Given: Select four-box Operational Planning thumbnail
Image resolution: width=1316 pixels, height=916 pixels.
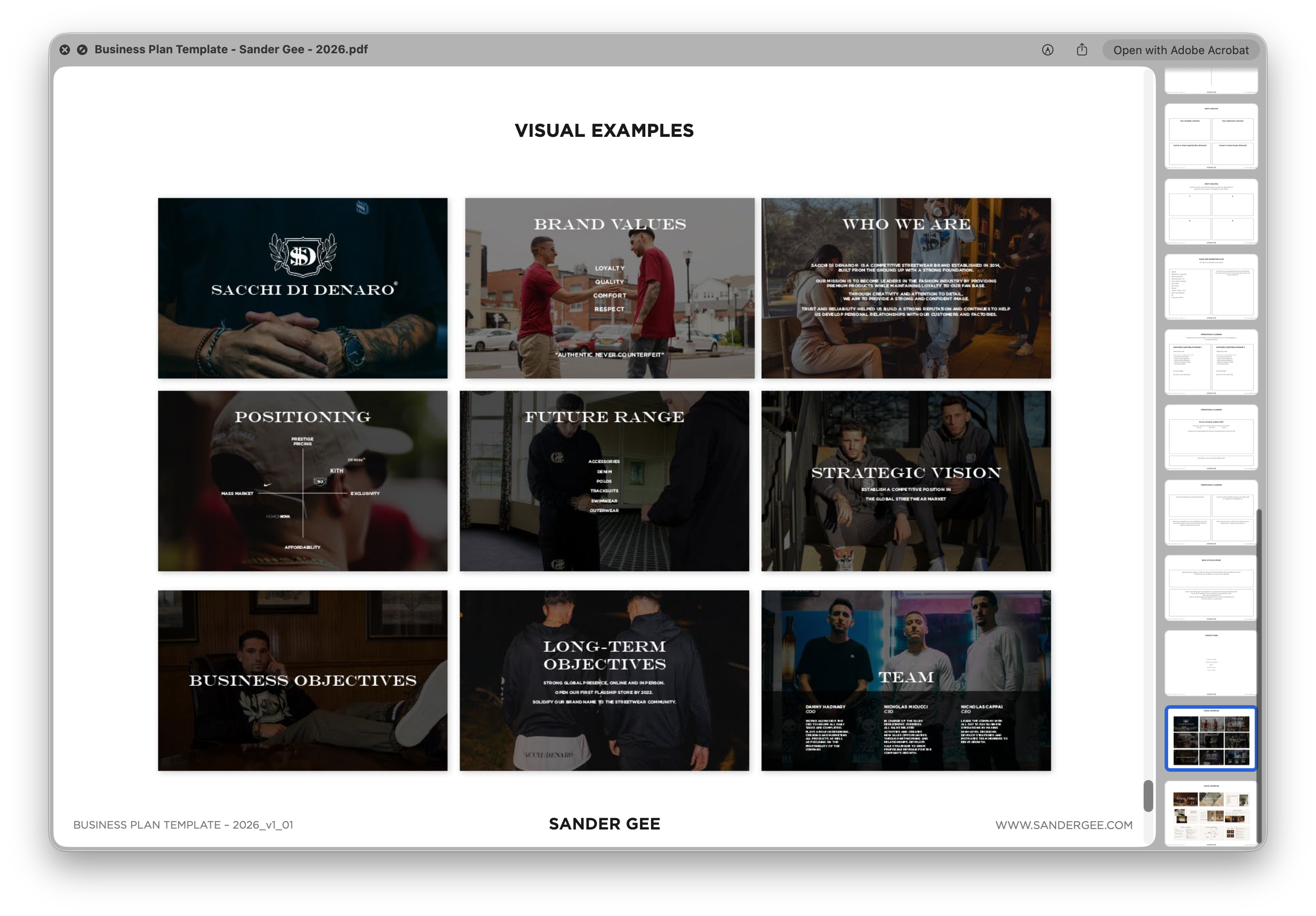Looking at the screenshot, I should click(x=1211, y=512).
